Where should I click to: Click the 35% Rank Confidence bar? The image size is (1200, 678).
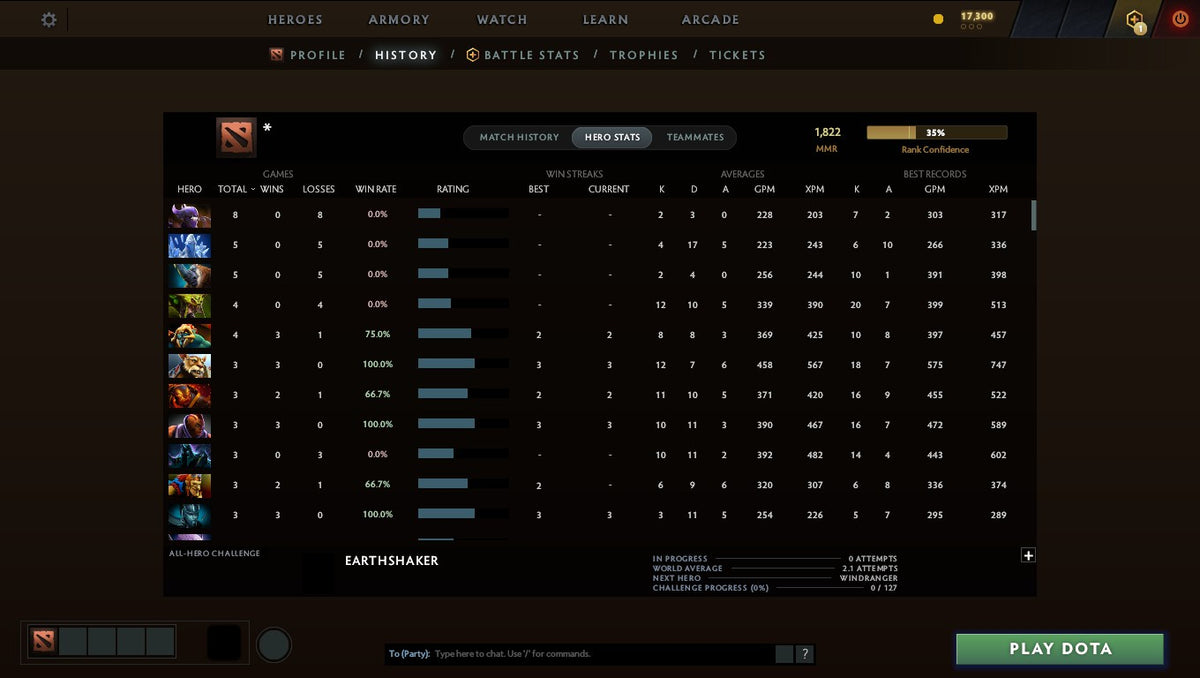click(936, 132)
